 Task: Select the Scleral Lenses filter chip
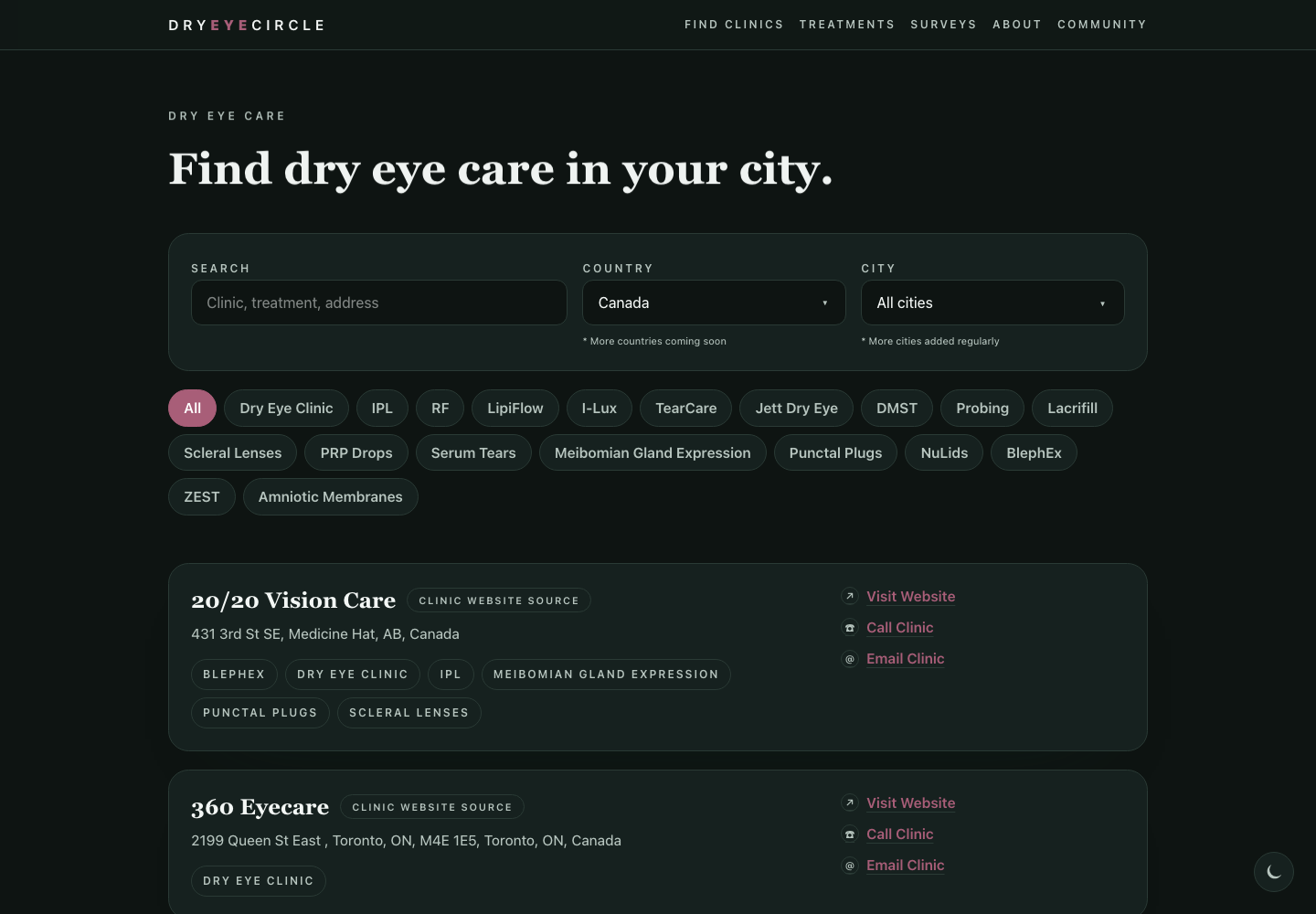233,452
